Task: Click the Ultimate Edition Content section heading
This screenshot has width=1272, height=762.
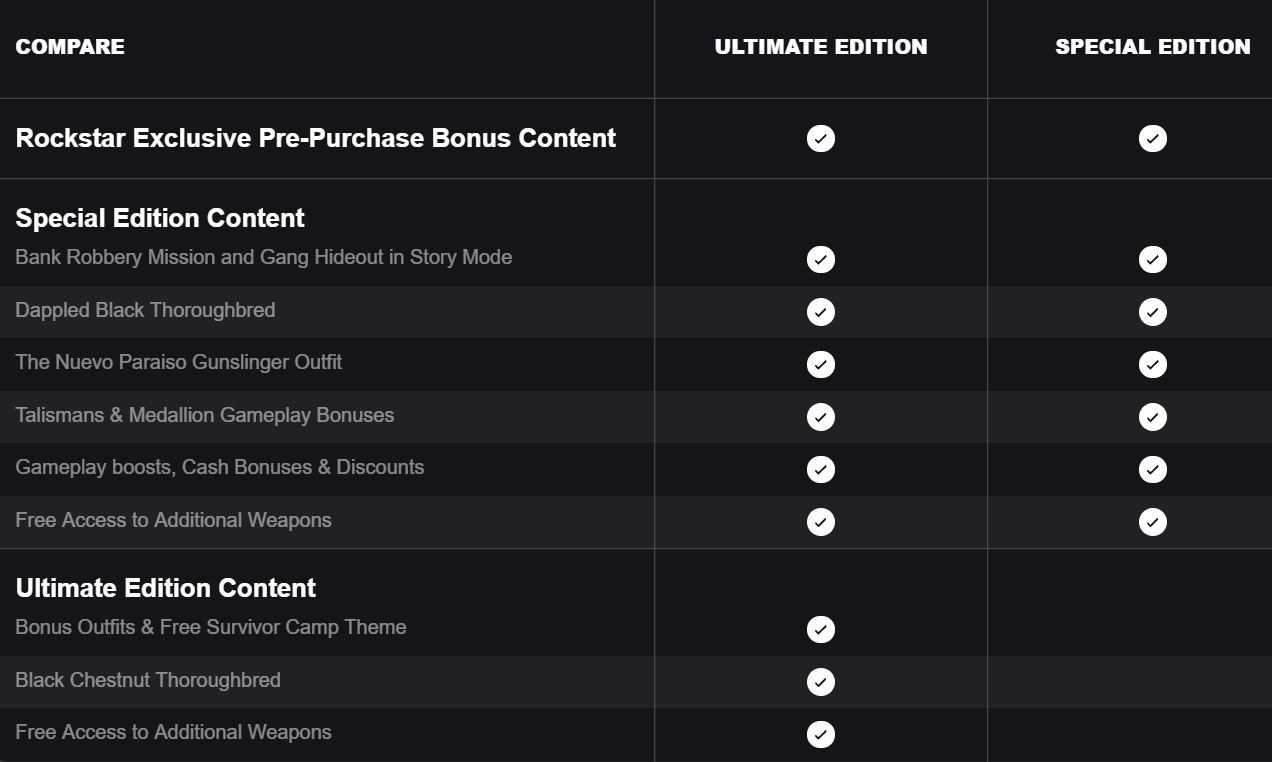Action: point(166,588)
